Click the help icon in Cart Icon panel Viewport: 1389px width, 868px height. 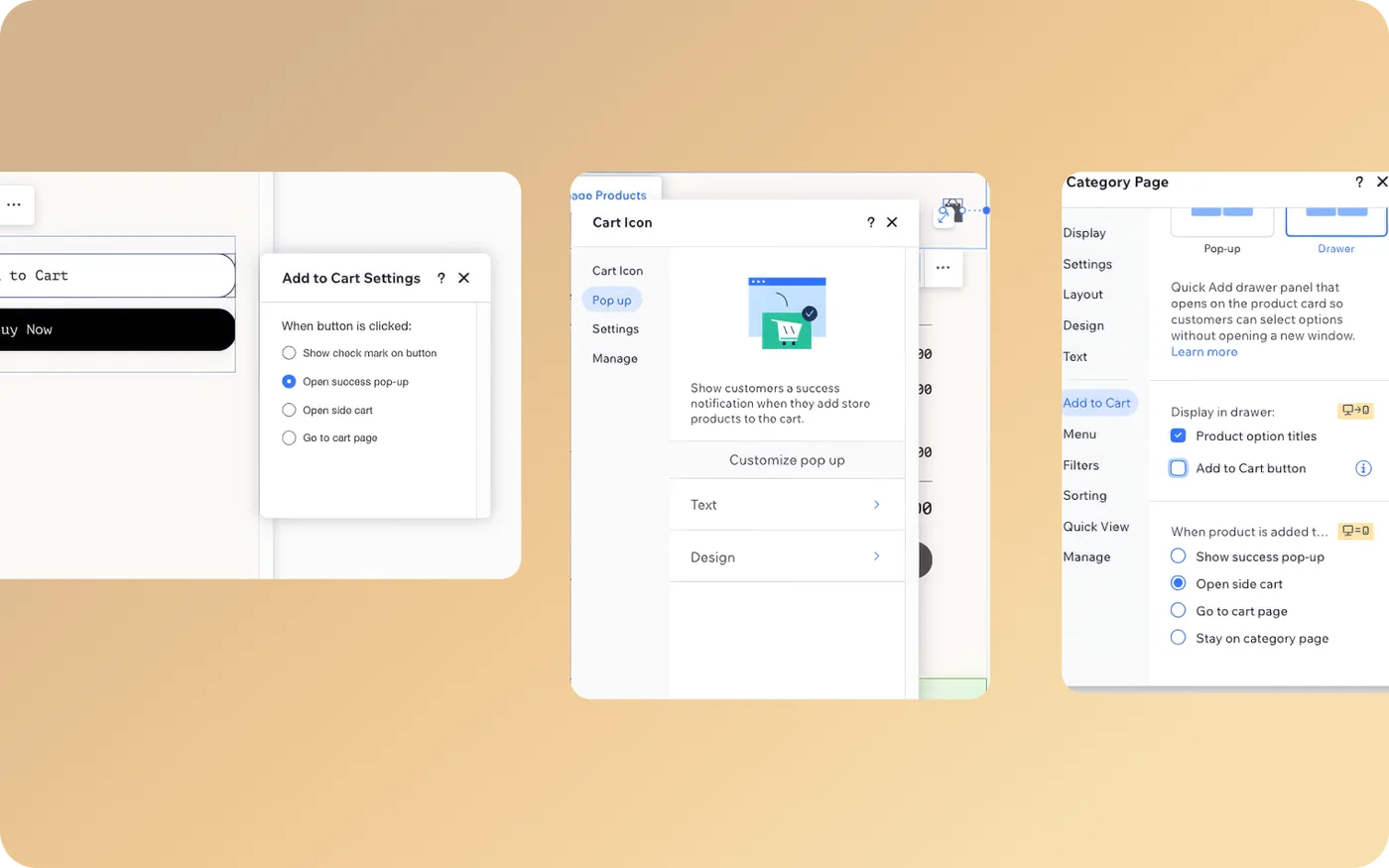[870, 223]
